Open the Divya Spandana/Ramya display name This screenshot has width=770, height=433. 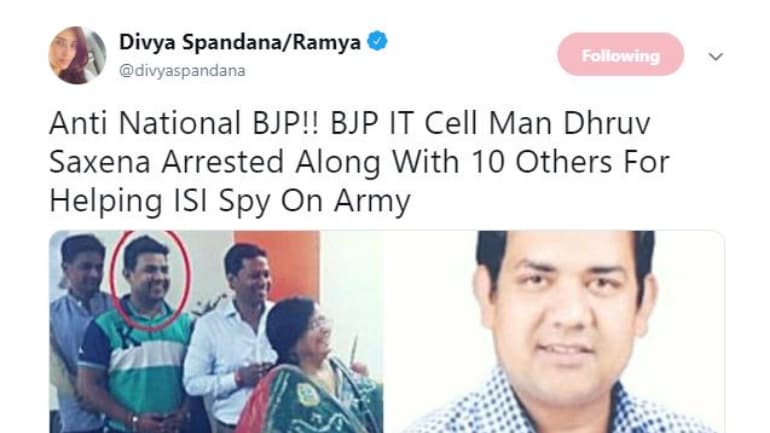240,42
